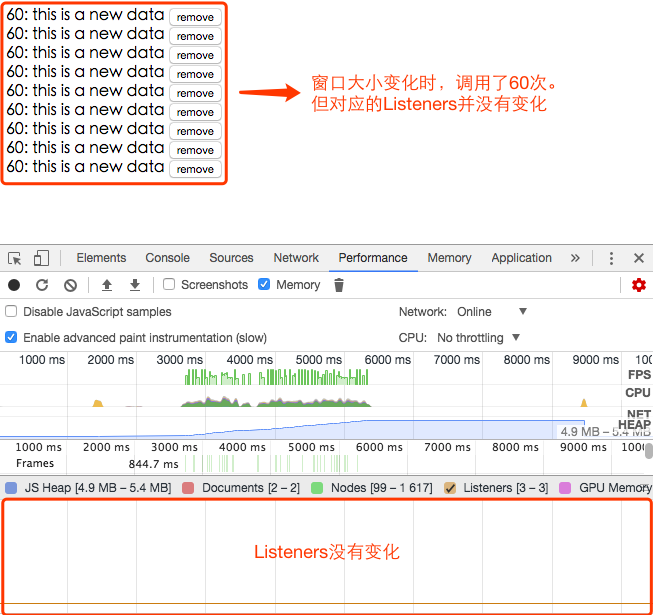Click the first remove button in the list
Image resolution: width=653 pixels, height=615 pixels.
[x=195, y=17]
